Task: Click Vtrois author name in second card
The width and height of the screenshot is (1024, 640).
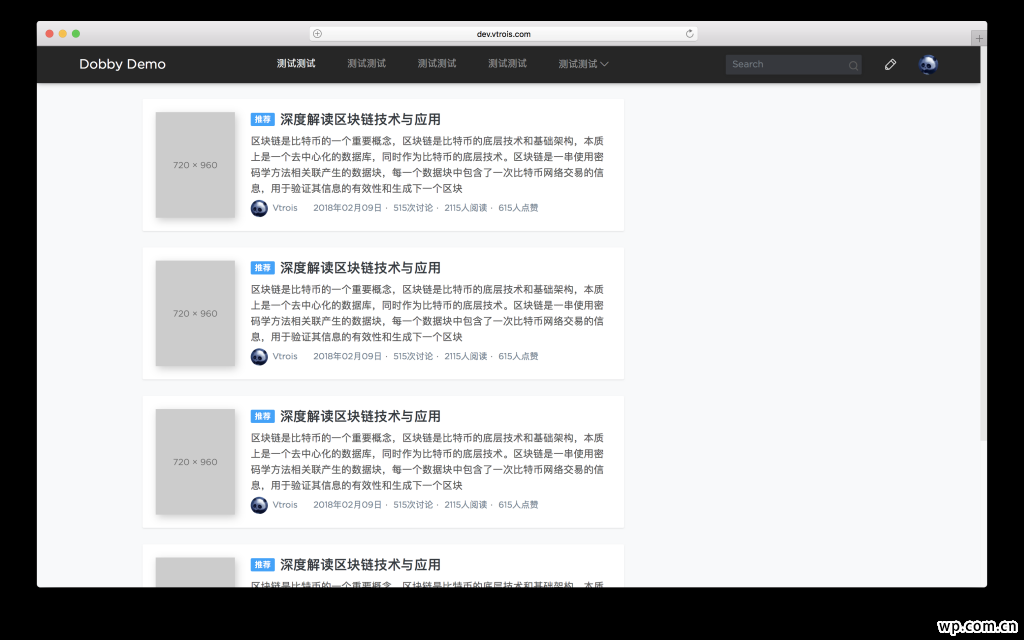Action: 285,356
